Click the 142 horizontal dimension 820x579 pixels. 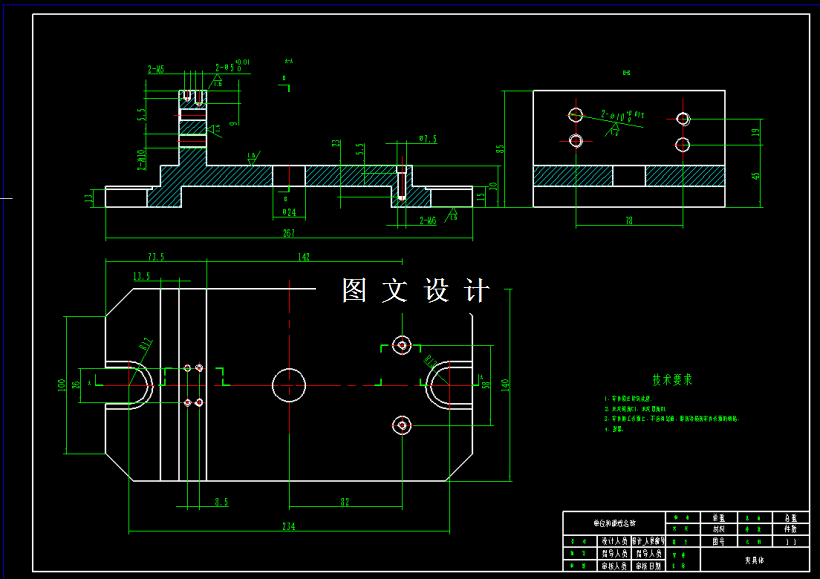pos(303,256)
